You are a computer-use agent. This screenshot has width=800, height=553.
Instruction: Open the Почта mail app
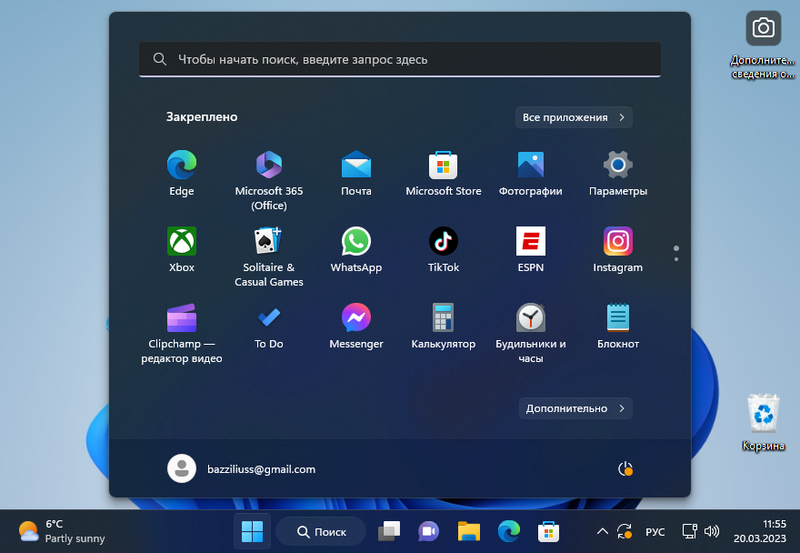coord(356,173)
